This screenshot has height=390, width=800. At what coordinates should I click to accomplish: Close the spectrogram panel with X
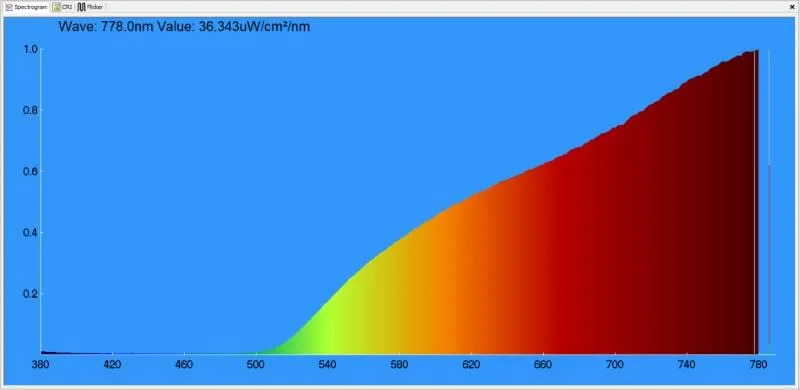(792, 7)
